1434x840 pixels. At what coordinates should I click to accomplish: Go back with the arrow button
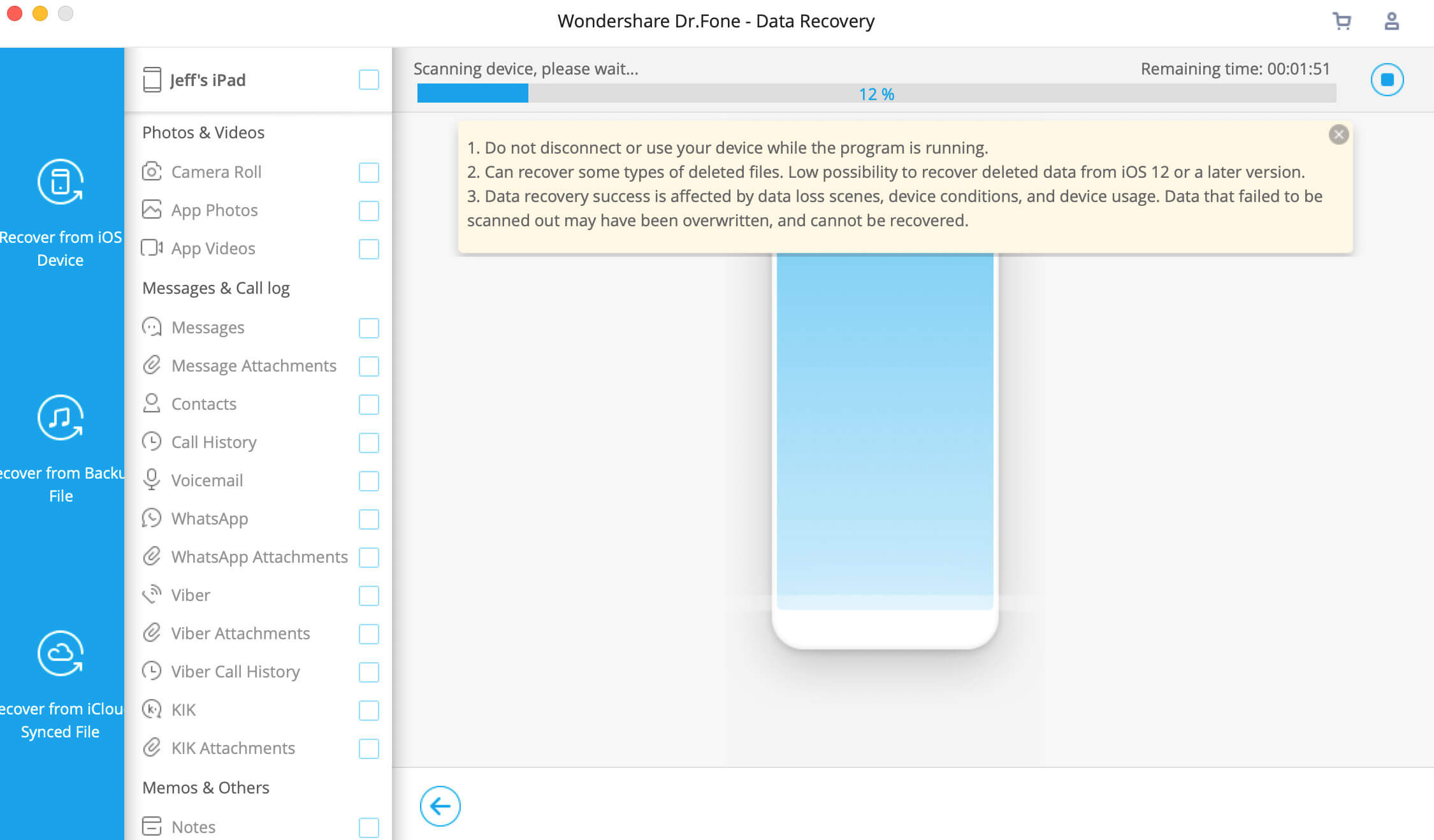440,806
